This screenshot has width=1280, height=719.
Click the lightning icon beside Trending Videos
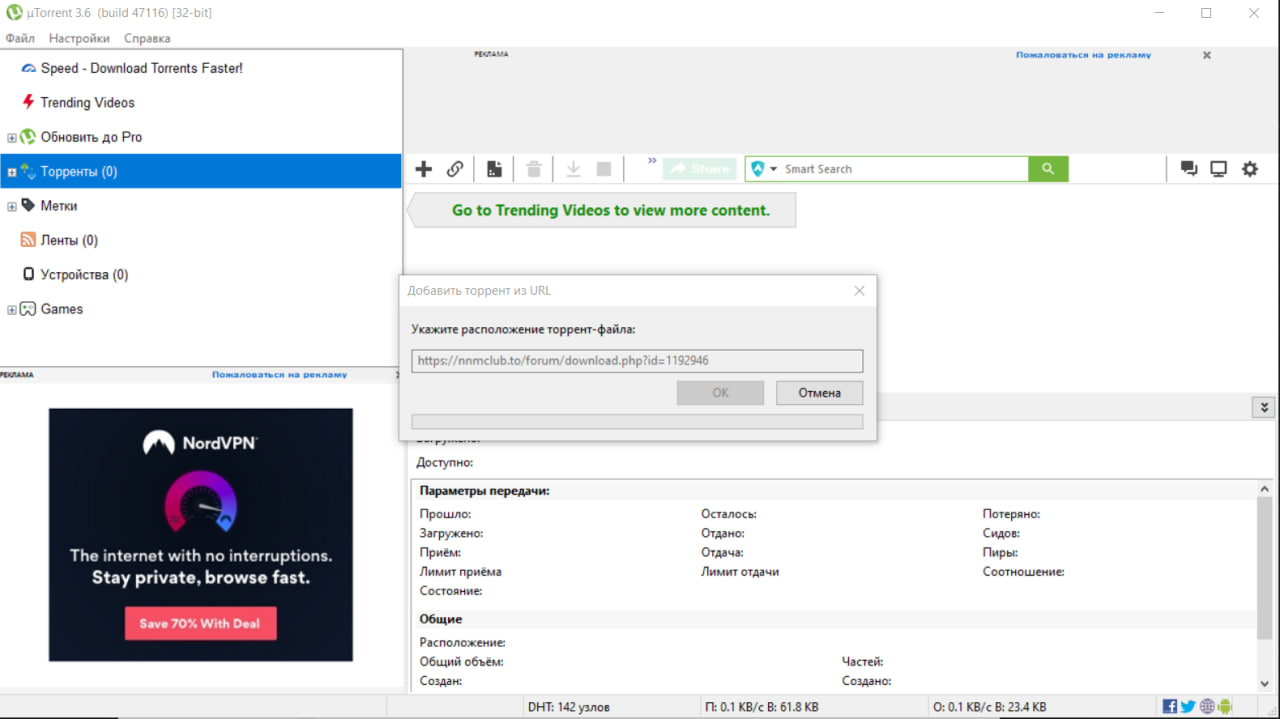coord(28,102)
